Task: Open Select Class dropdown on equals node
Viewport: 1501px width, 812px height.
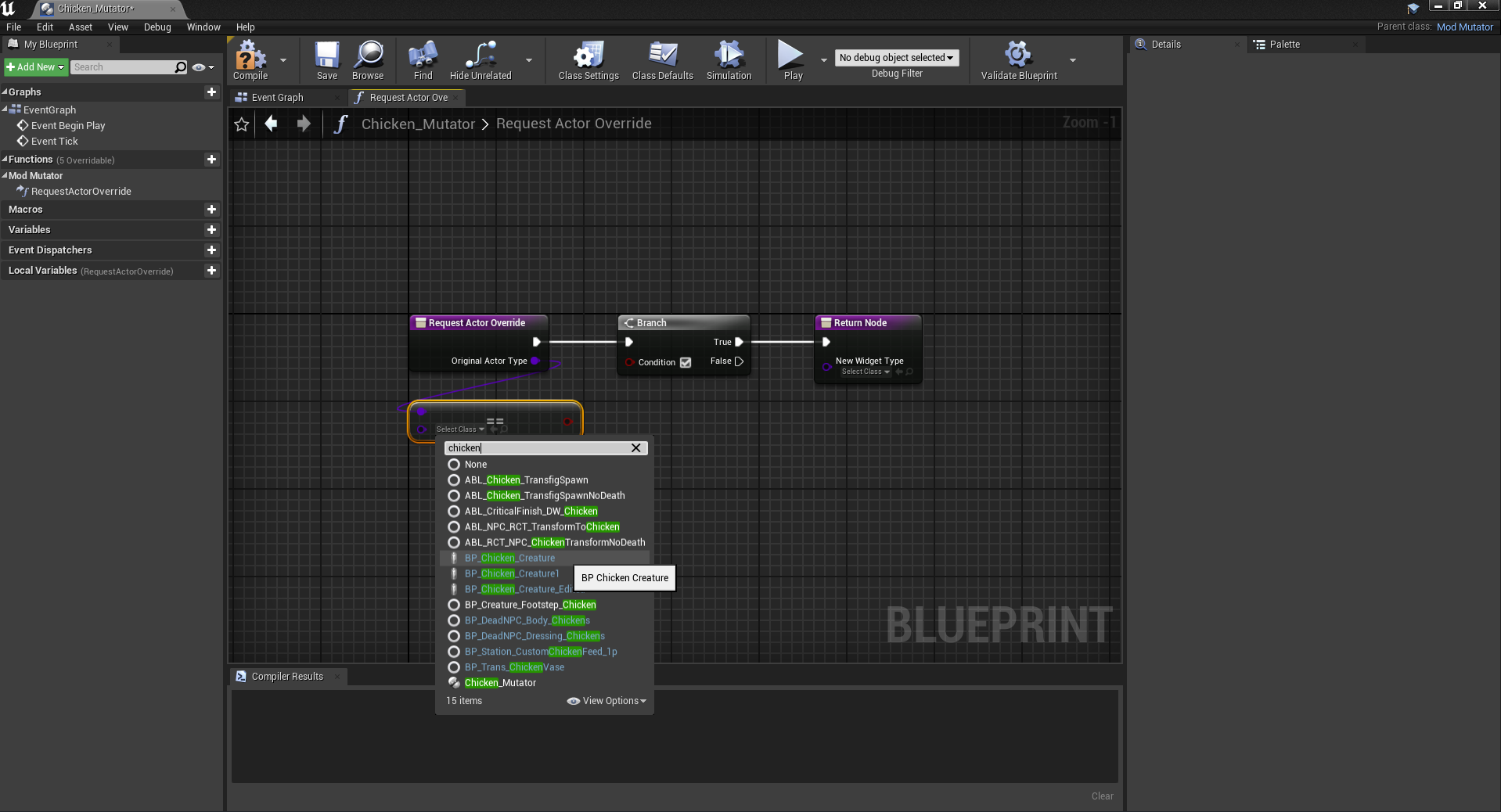Action: (460, 429)
